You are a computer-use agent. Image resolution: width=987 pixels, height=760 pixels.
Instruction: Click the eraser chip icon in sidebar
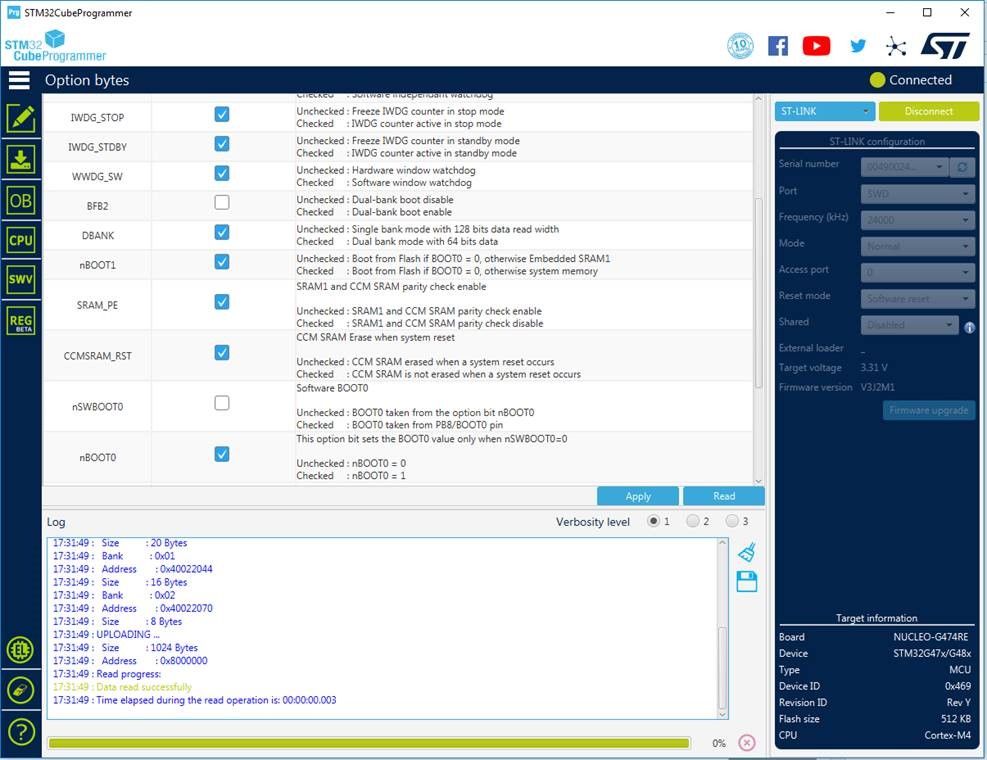21,691
